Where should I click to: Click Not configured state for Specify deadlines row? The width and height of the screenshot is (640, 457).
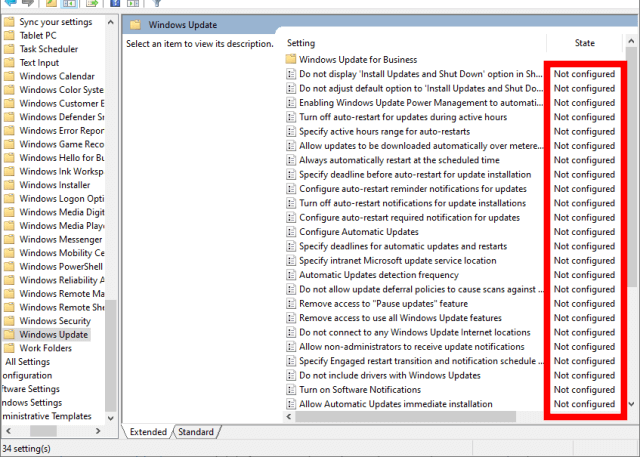click(584, 246)
